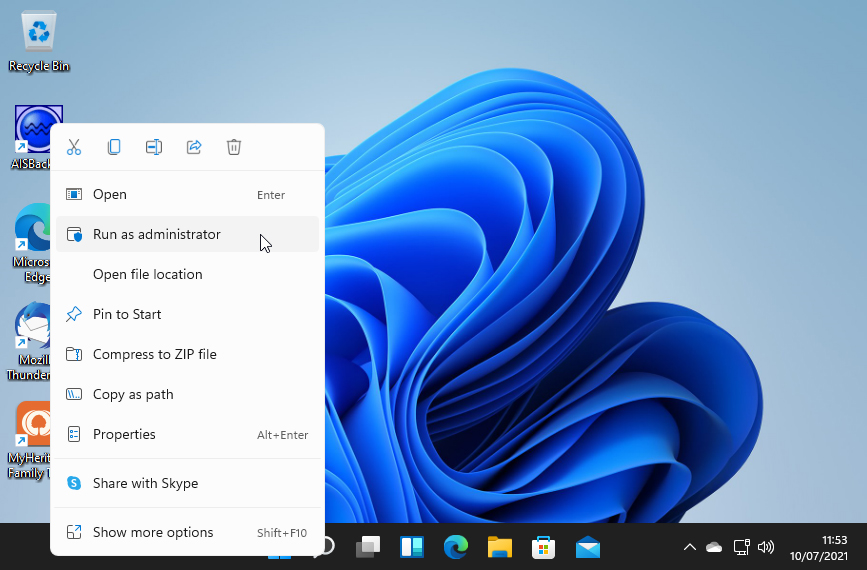The width and height of the screenshot is (867, 570).
Task: Open Widgets from the taskbar
Action: (x=412, y=547)
